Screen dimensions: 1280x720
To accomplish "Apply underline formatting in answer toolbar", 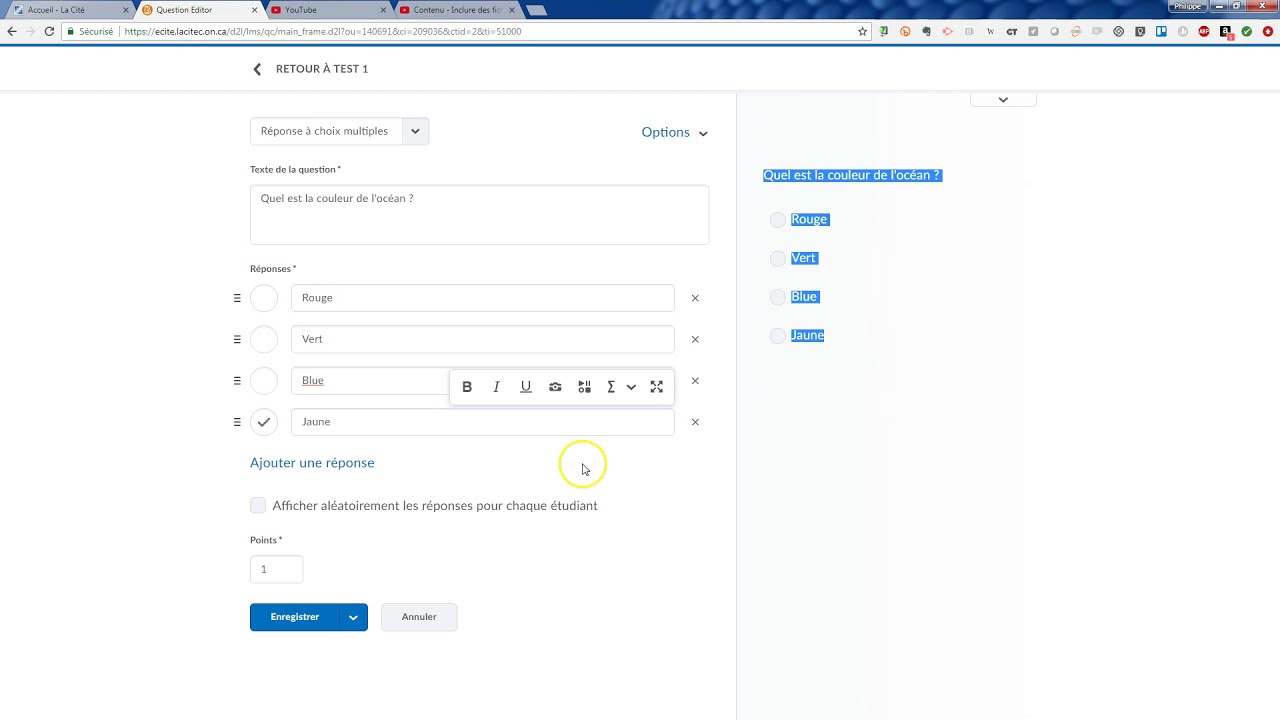I will click(x=526, y=387).
